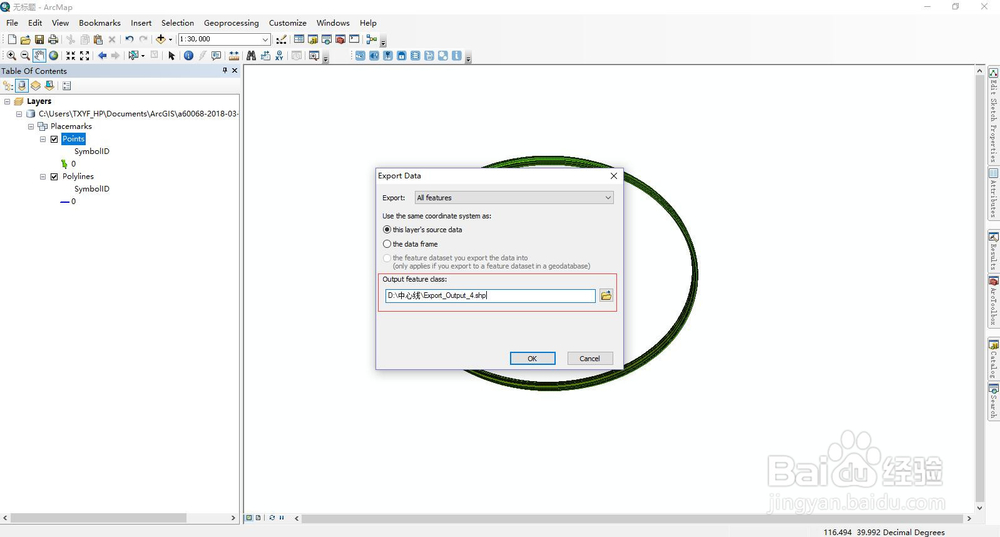1000x537 pixels.
Task: Uncheck the Points layer visibility checkbox
Action: point(54,139)
